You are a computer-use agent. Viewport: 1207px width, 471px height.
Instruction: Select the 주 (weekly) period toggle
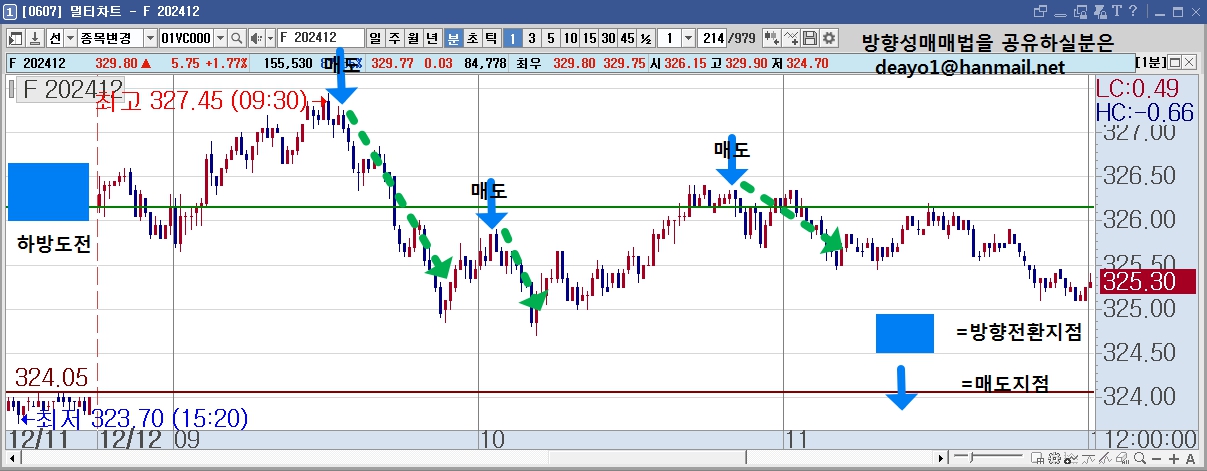(394, 38)
